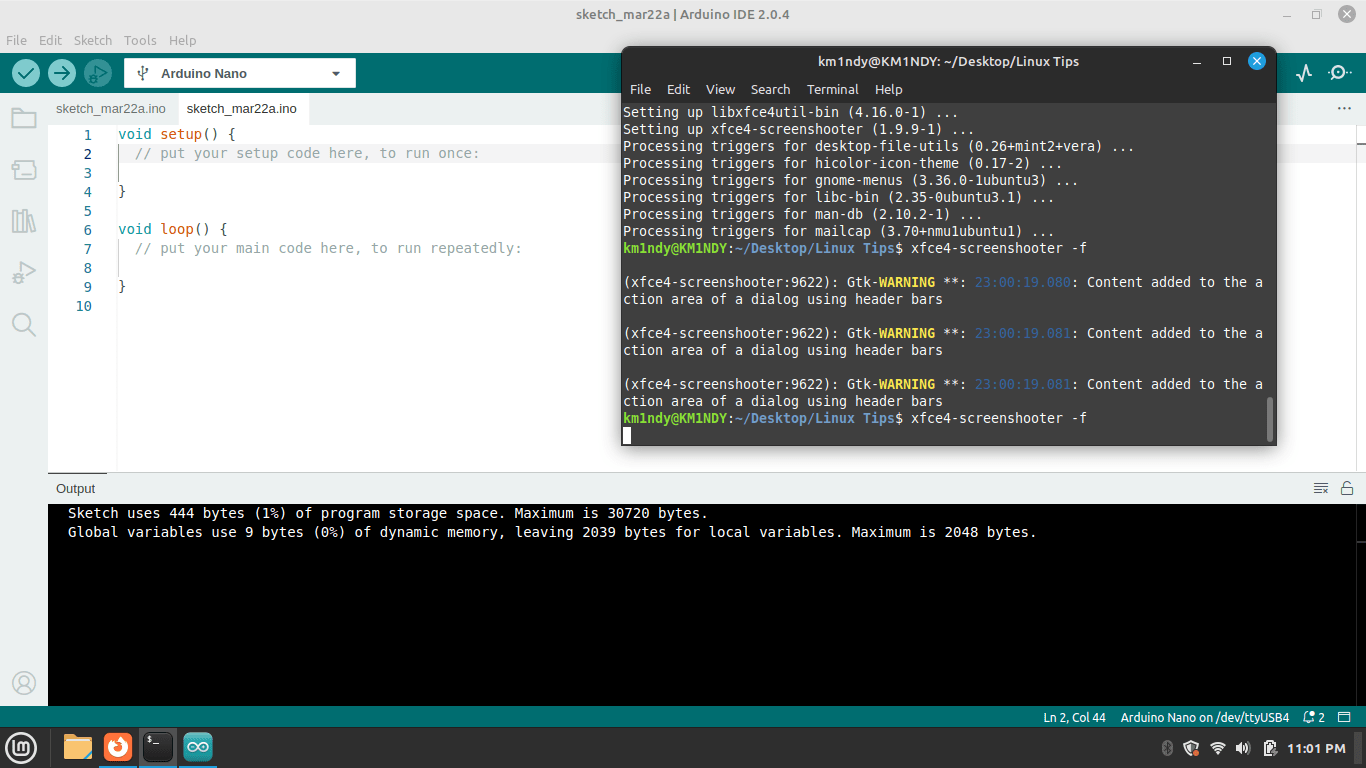This screenshot has width=1366, height=768.
Task: Toggle the Output panel scroll lock icon
Action: (x=1347, y=488)
